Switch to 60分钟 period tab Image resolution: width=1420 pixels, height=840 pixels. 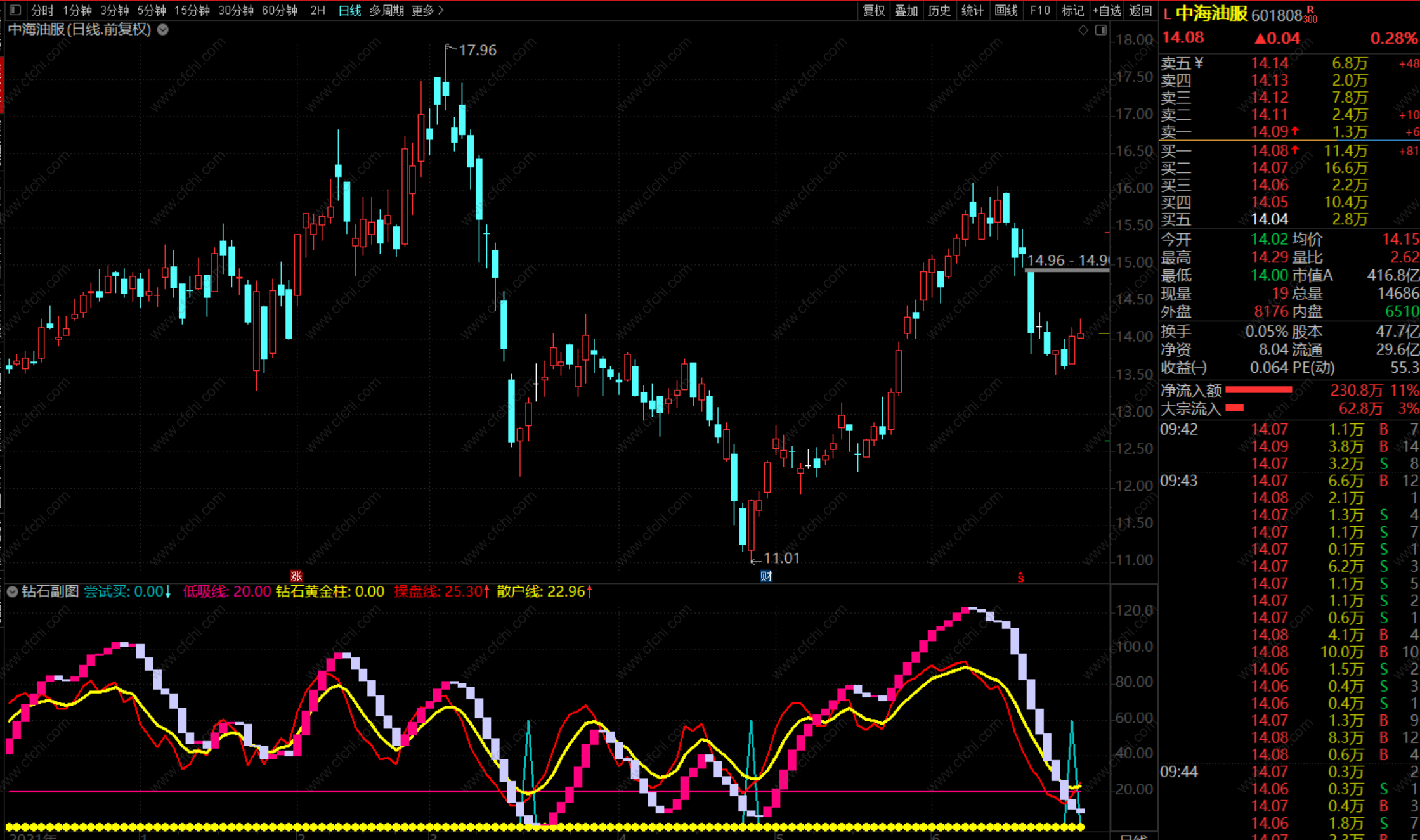279,10
